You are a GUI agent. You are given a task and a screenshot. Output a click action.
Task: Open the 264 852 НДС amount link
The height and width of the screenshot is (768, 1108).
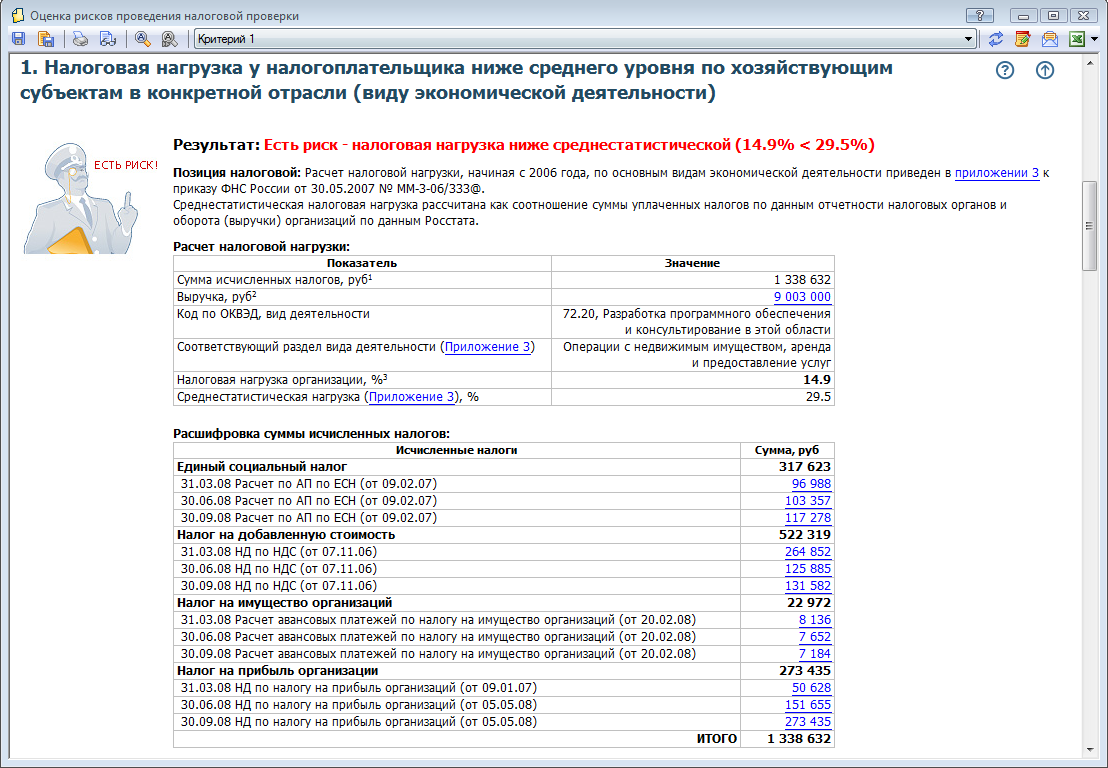tap(808, 552)
